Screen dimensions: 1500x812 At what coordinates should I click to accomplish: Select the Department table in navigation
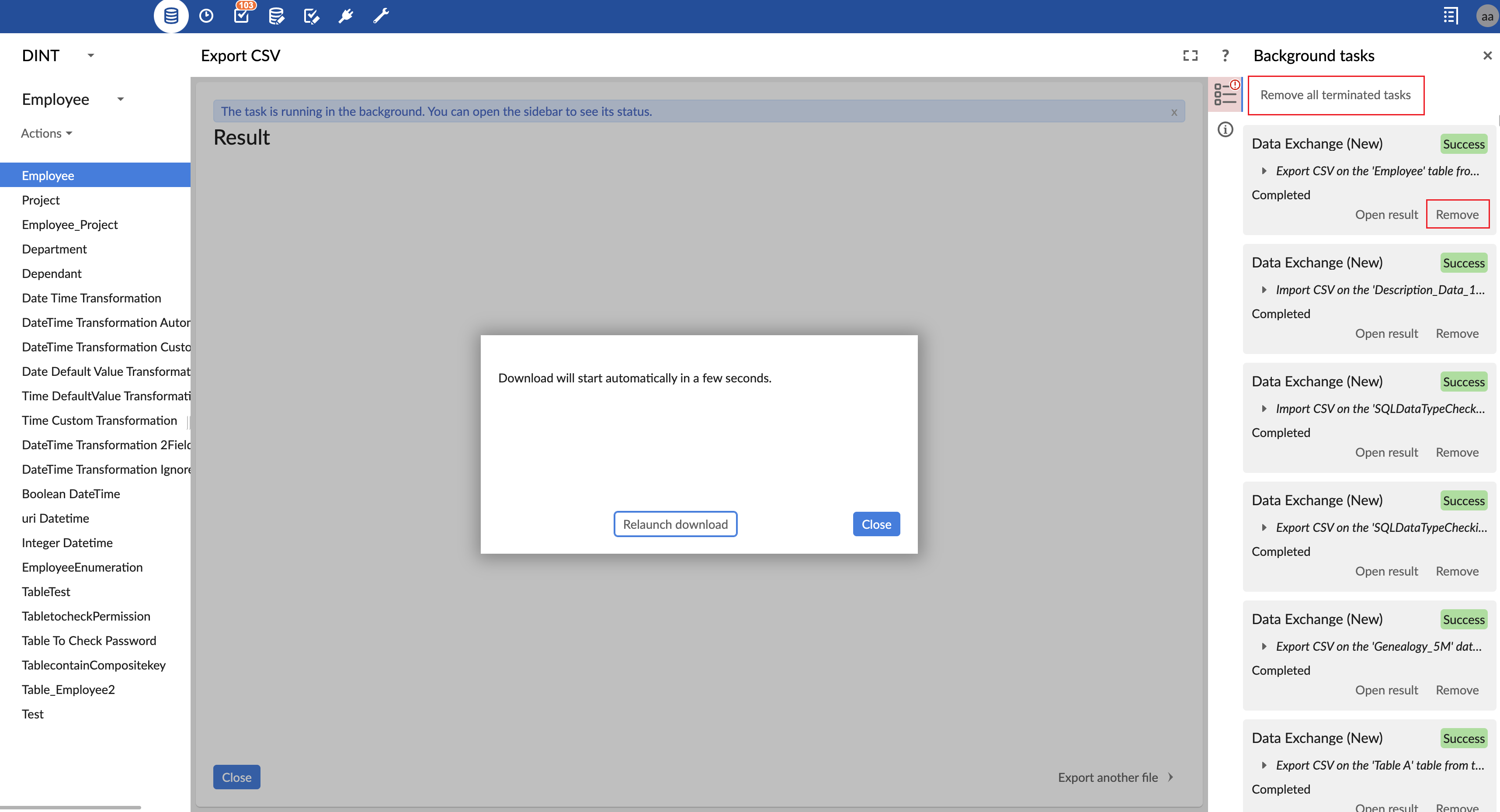tap(54, 249)
